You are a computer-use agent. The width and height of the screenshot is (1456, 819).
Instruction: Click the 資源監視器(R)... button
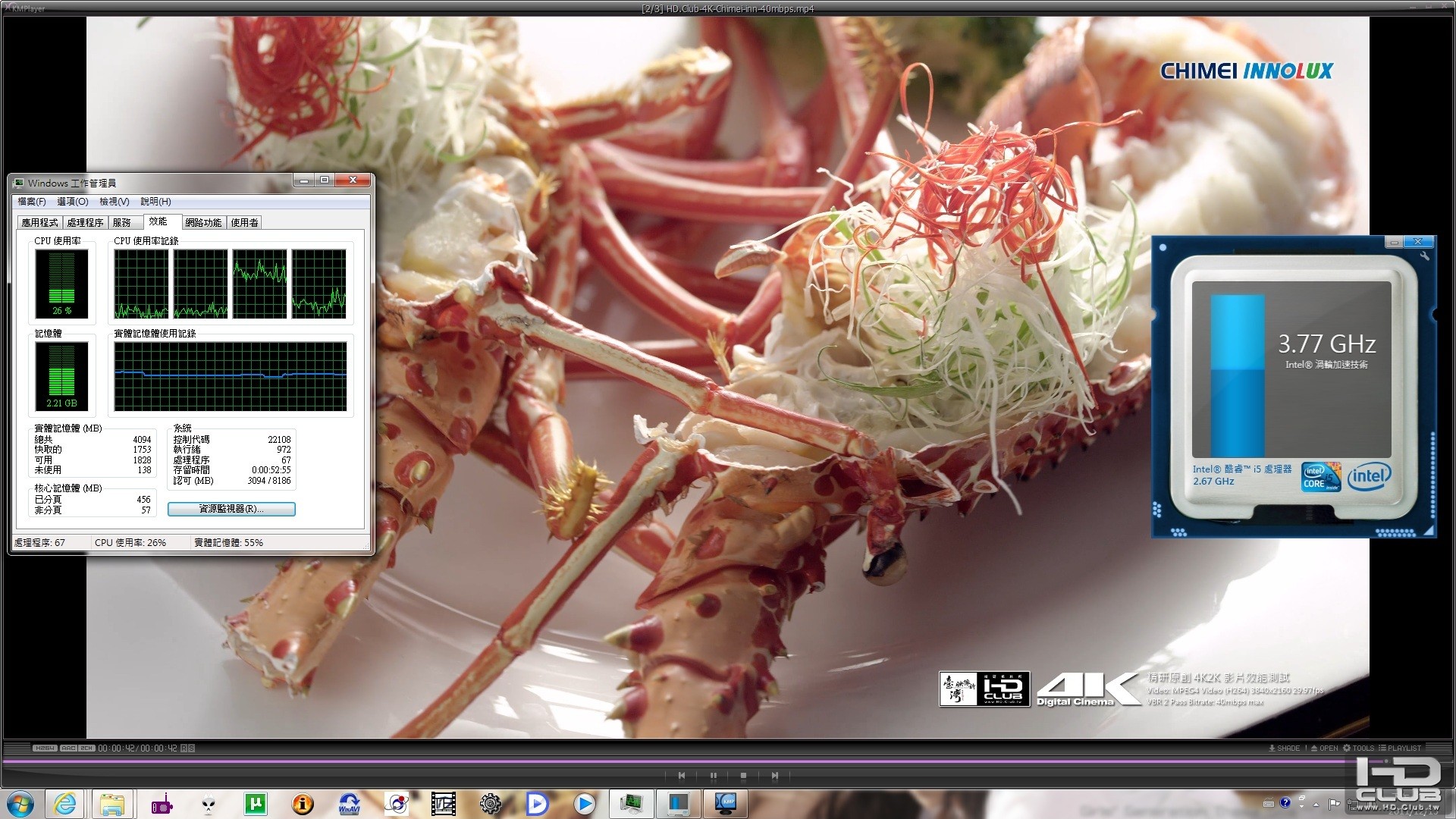(231, 509)
